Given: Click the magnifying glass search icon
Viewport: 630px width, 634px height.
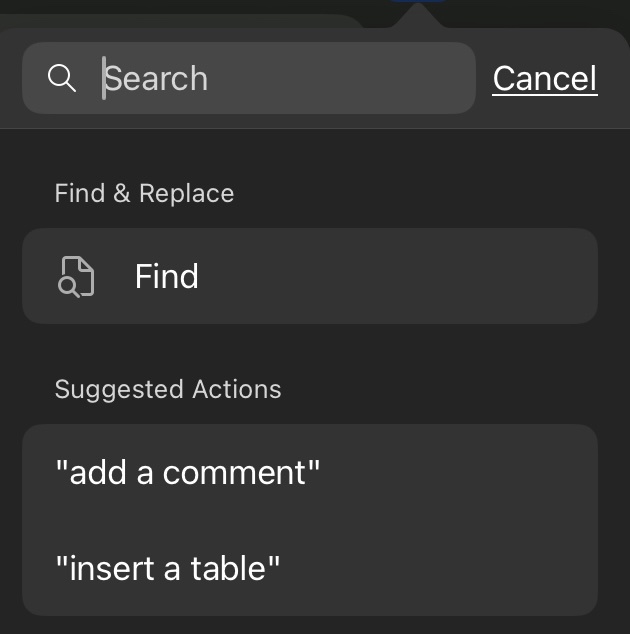Looking at the screenshot, I should pyautogui.click(x=61, y=78).
